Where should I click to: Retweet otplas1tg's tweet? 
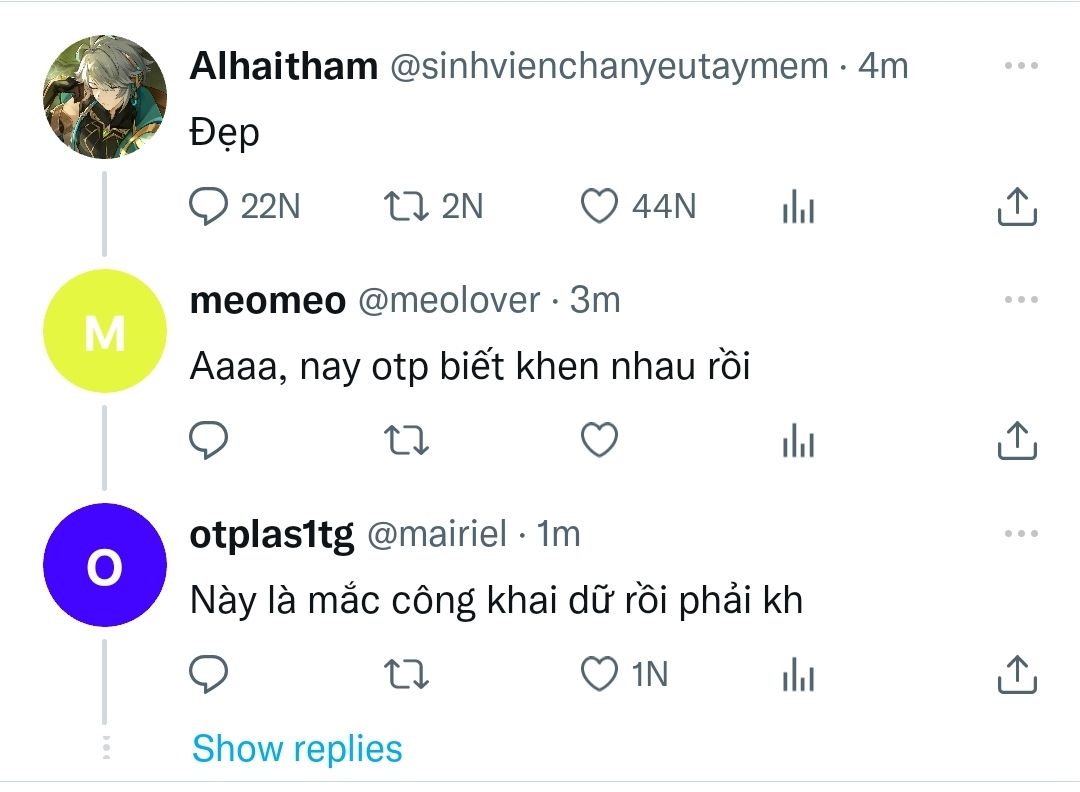click(407, 676)
